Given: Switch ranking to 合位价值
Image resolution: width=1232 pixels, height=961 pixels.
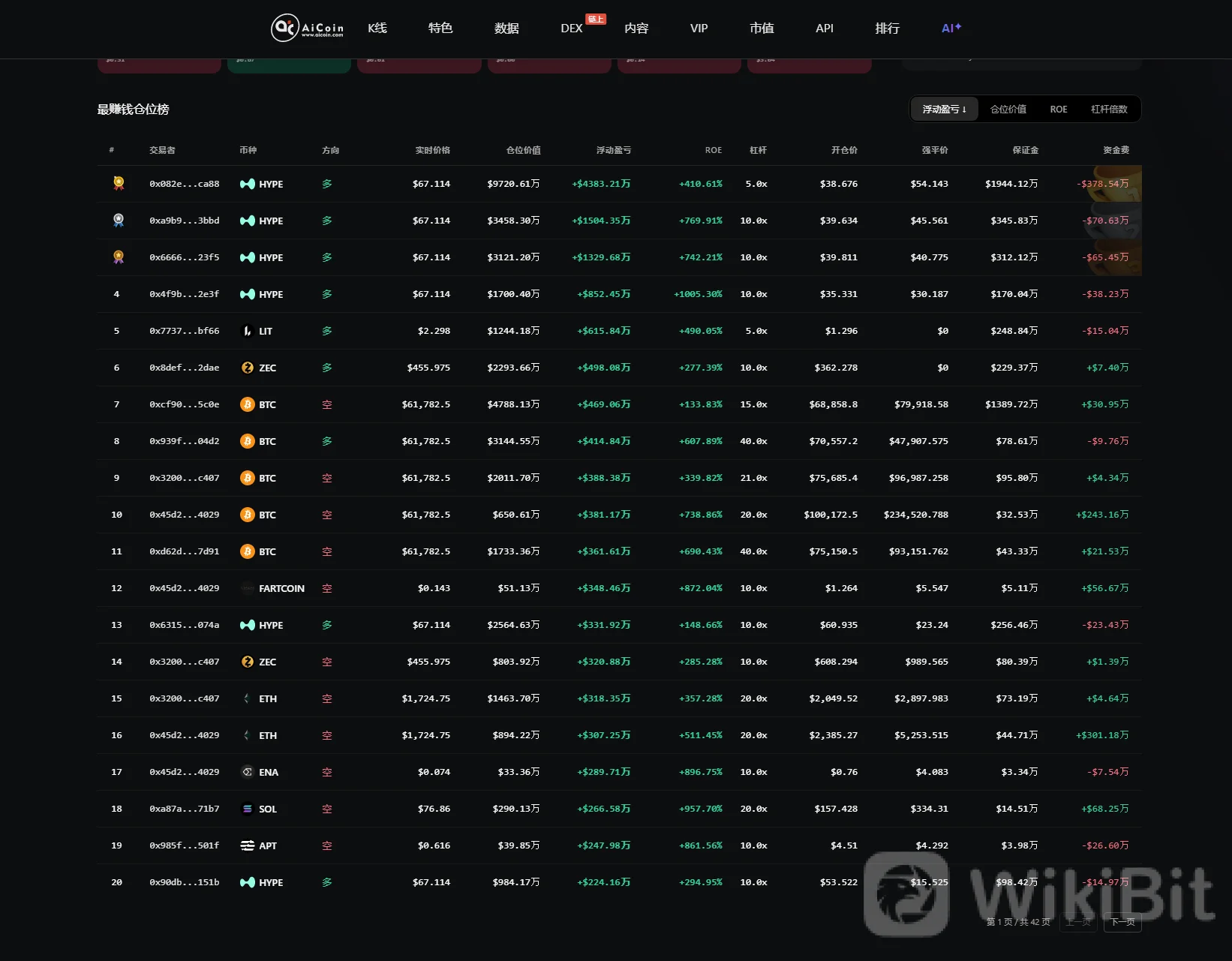Looking at the screenshot, I should tap(1008, 110).
